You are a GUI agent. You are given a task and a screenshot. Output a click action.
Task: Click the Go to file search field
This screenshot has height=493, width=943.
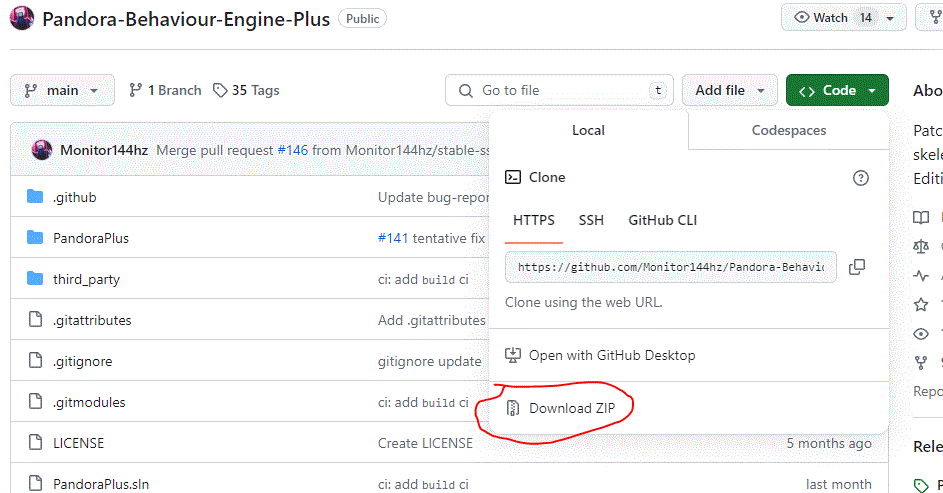tap(558, 90)
